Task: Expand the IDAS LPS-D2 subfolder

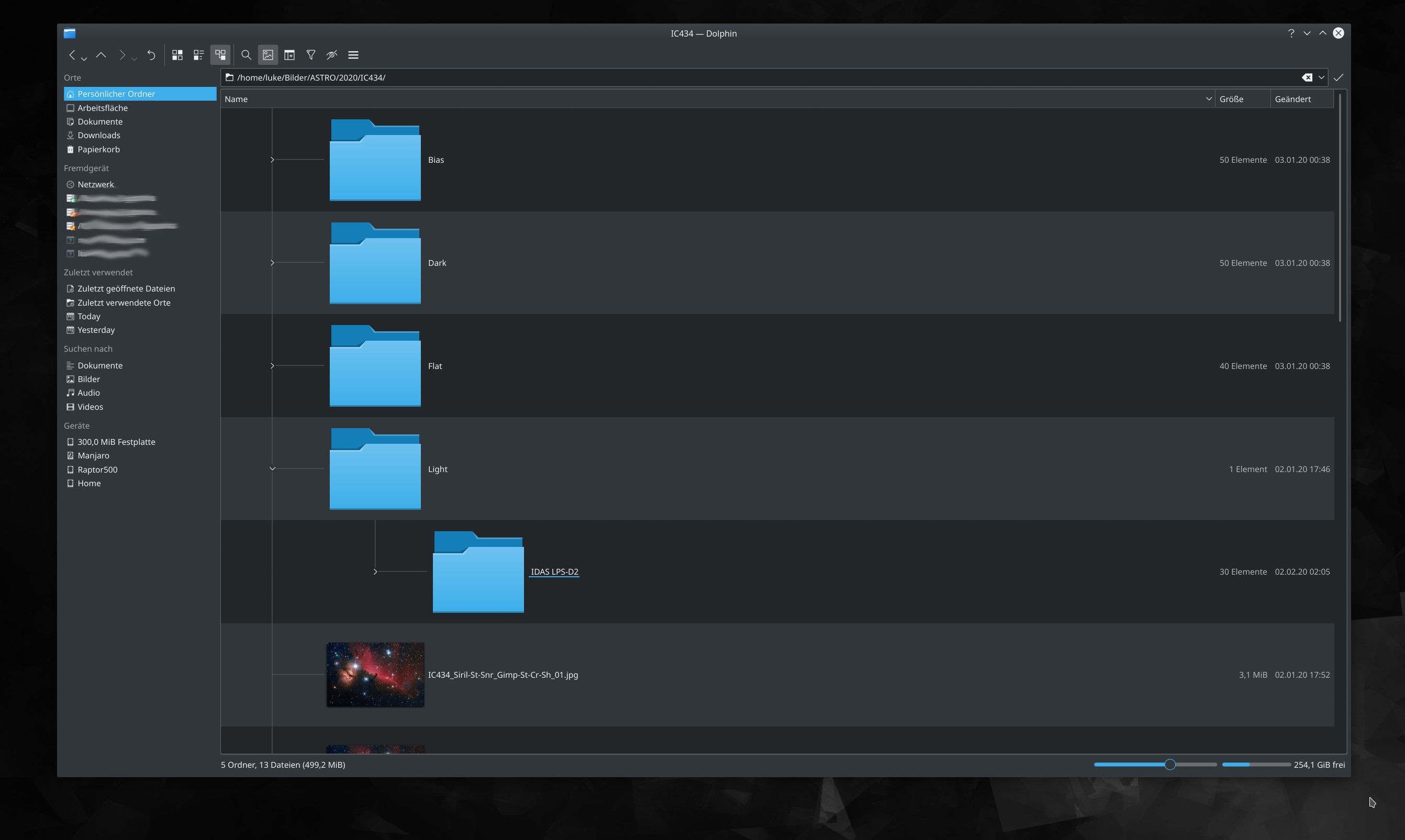Action: (x=375, y=572)
